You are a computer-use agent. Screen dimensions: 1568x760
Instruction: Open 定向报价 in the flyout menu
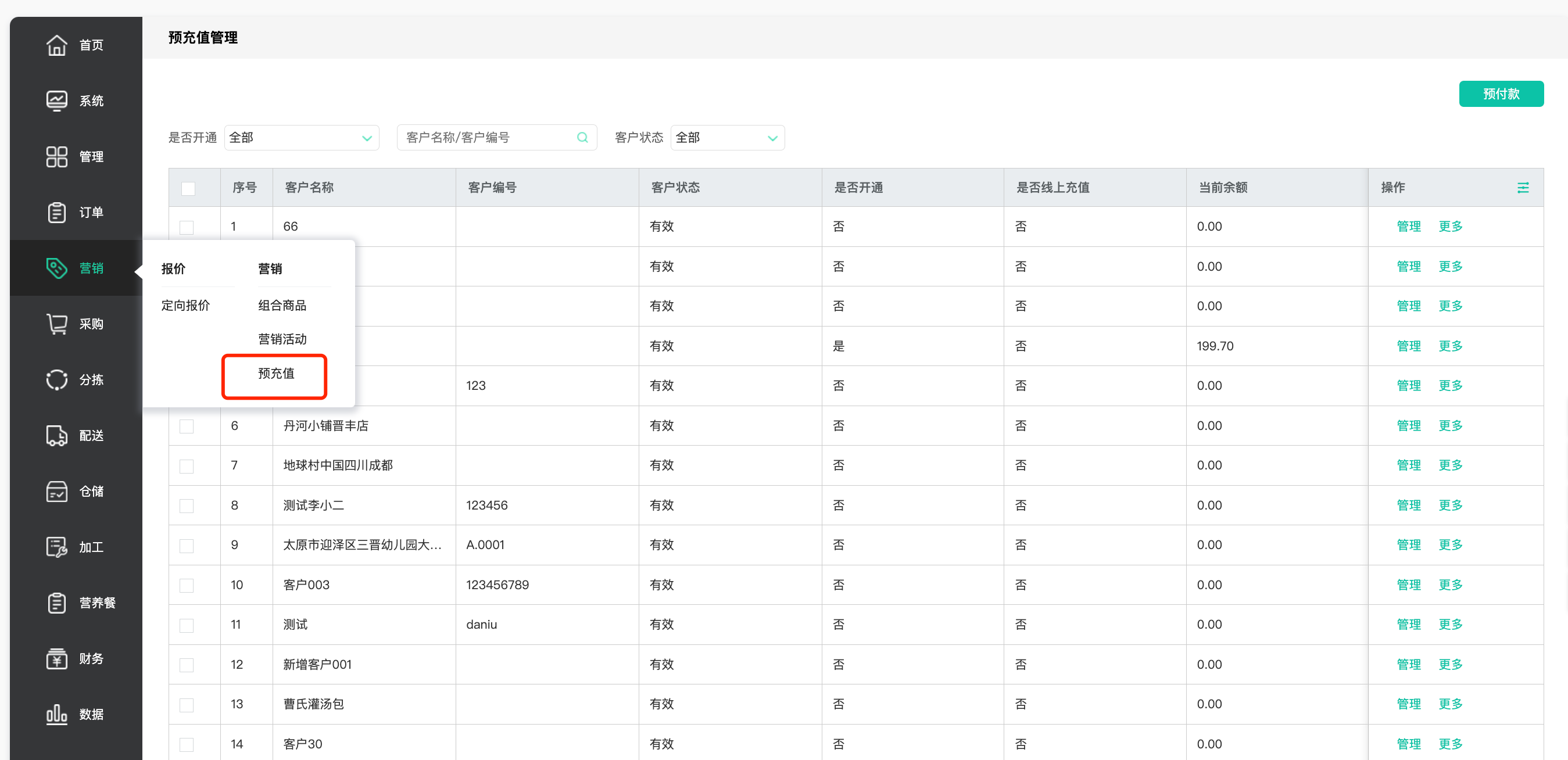[x=185, y=306]
